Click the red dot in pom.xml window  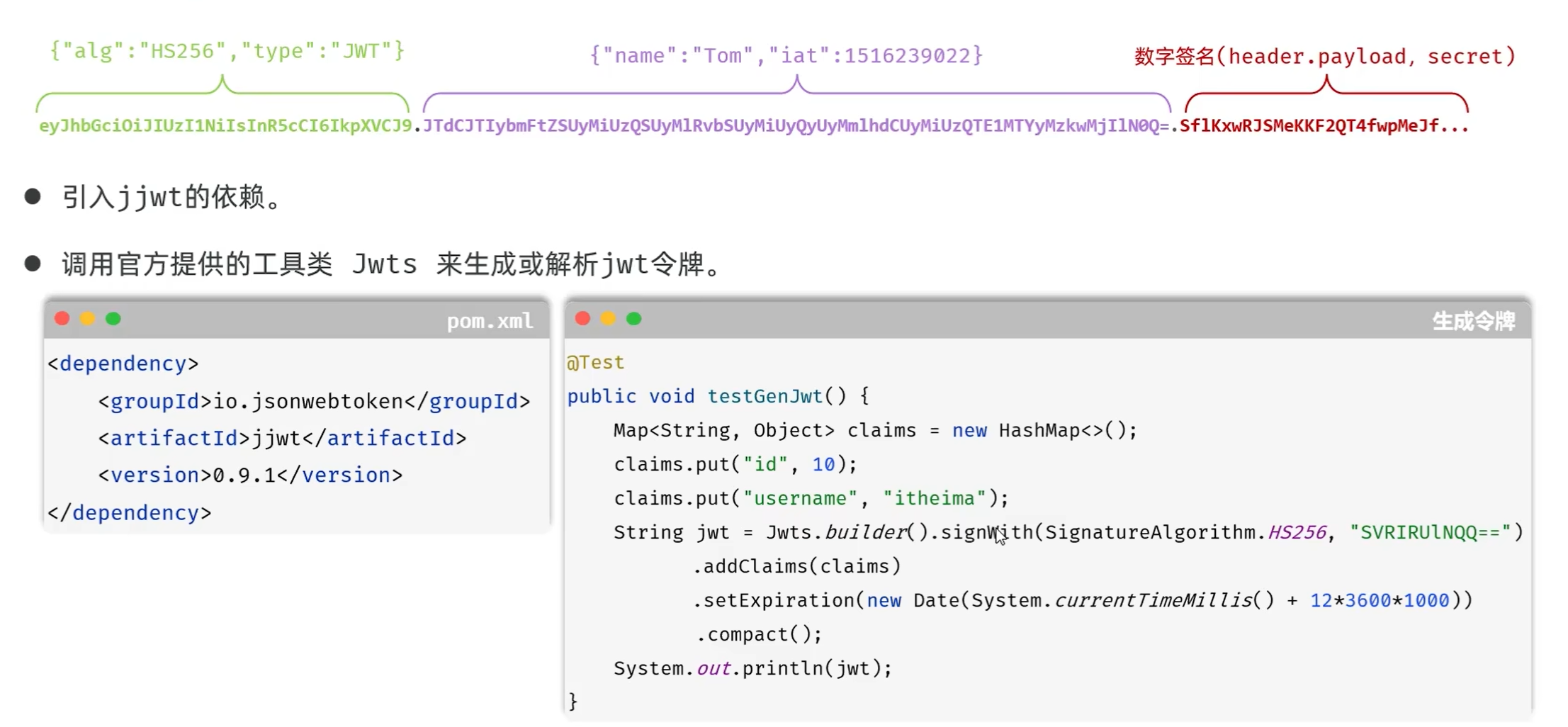62,319
